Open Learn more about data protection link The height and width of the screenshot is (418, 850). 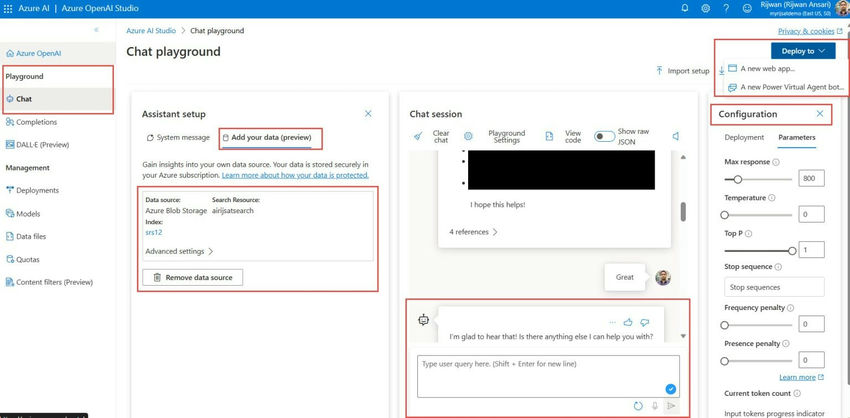click(x=295, y=175)
